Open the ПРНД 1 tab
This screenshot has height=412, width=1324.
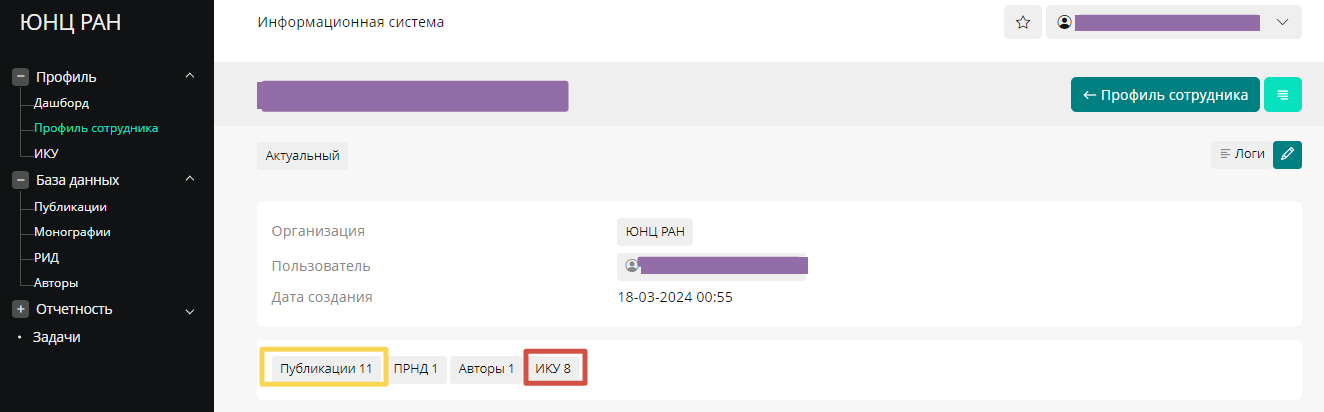[416, 368]
